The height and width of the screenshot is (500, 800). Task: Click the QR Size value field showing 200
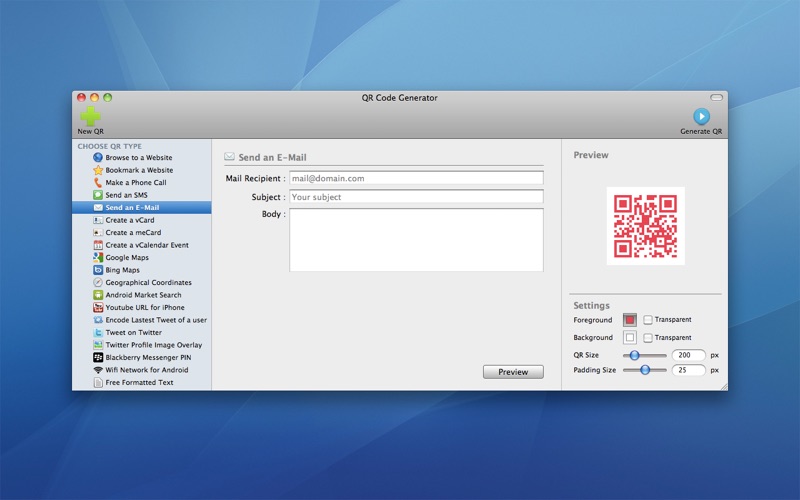click(x=689, y=355)
